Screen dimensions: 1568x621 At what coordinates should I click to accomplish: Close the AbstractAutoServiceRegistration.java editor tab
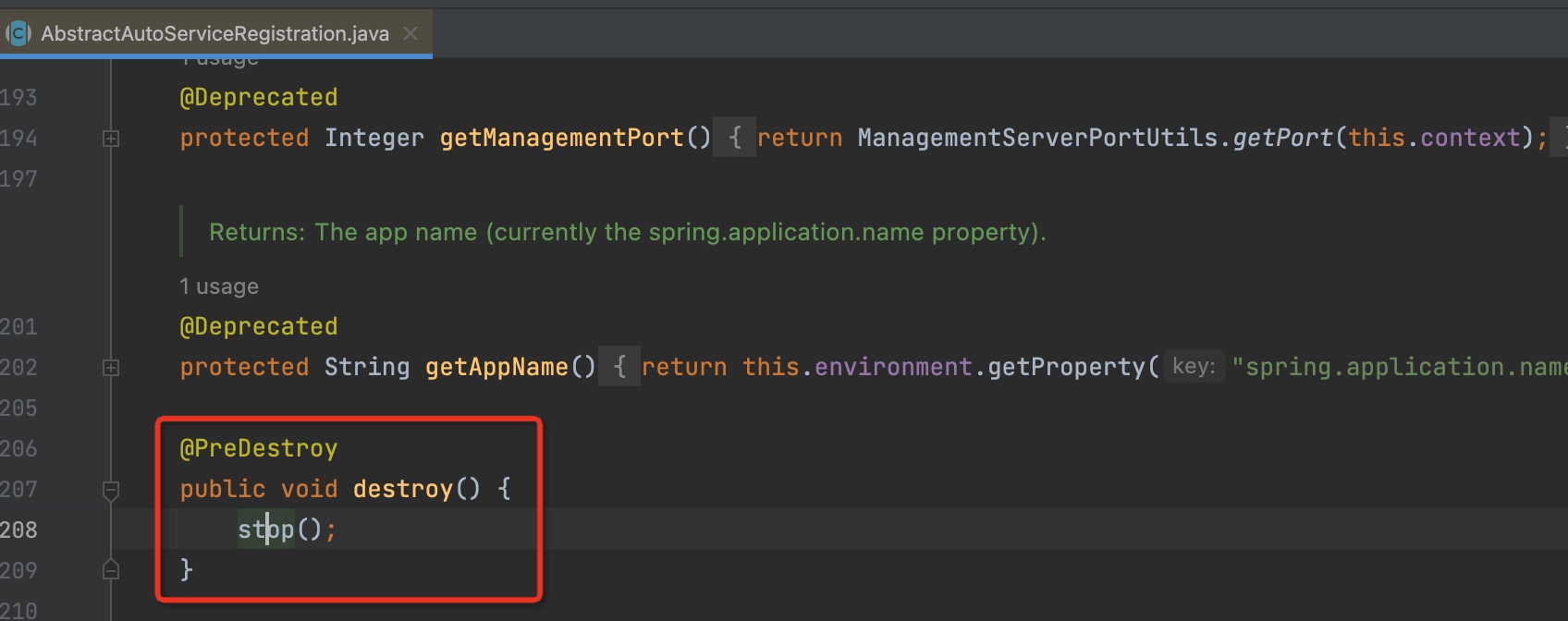(x=411, y=34)
